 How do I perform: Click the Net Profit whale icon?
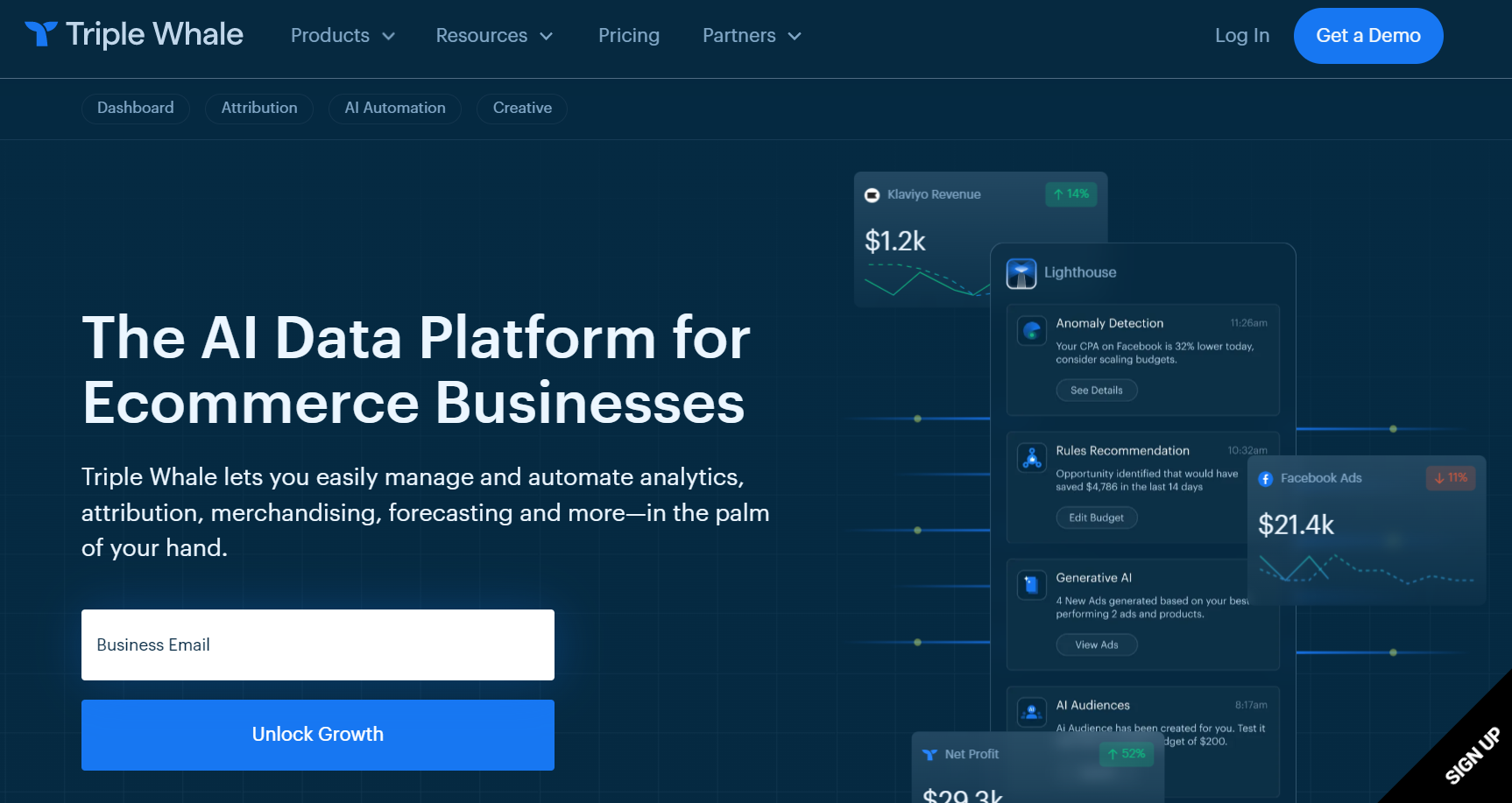click(929, 755)
